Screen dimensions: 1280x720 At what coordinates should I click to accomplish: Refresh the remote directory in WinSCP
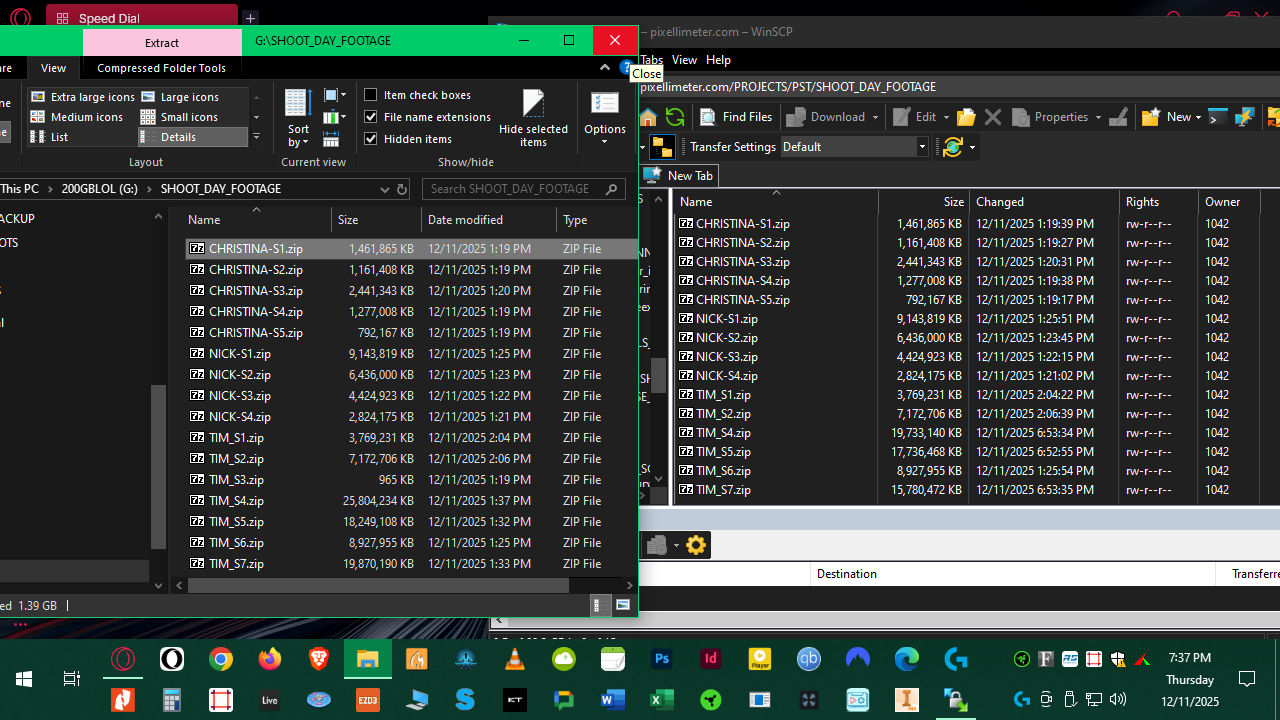click(x=675, y=117)
